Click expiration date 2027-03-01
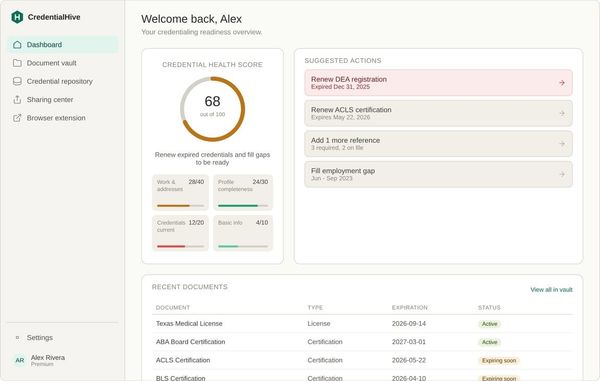The width and height of the screenshot is (600, 381). pos(409,342)
